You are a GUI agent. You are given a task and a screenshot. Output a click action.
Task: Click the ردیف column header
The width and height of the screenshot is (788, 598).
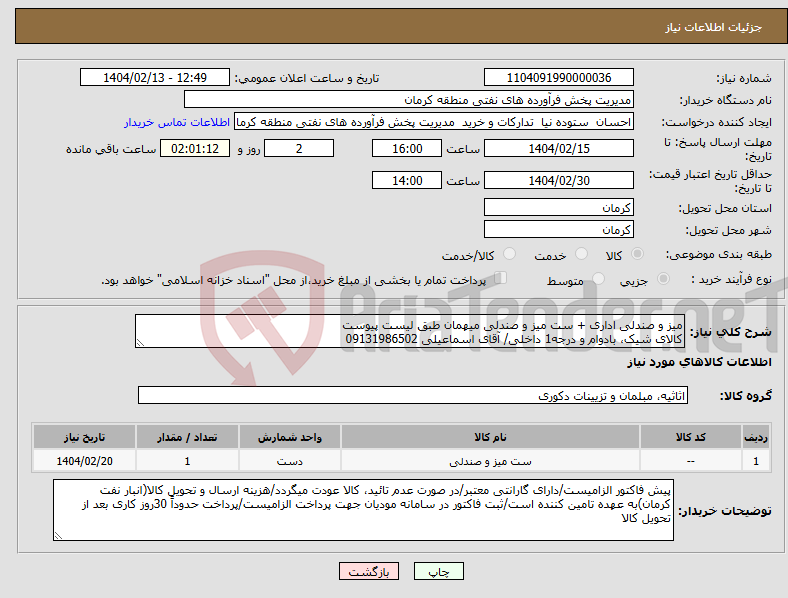(756, 437)
